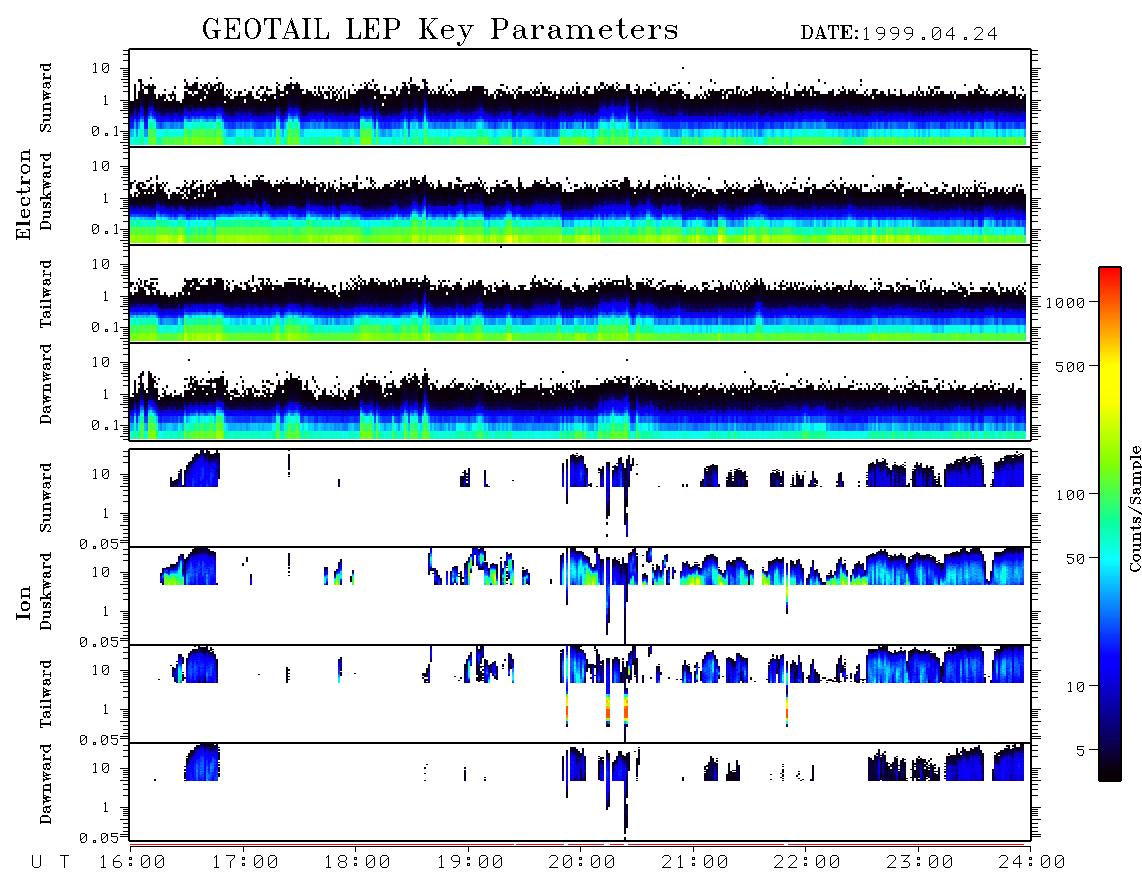The image size is (1142, 880).
Task: Click the "18:00" time tick label
Action: pos(358,863)
